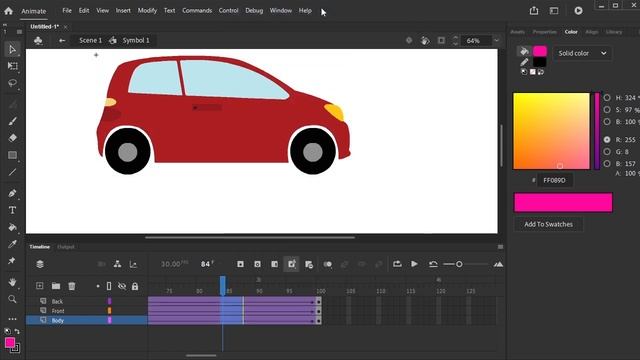Lock all layers with padlock icon
The image size is (640, 360).
135,286
